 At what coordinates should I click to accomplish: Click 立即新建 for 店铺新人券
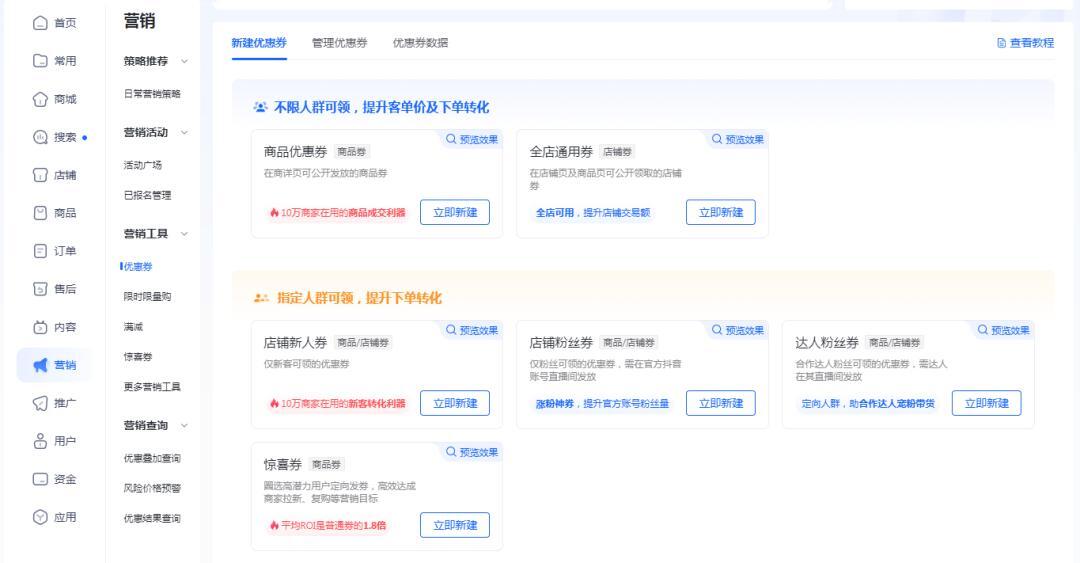tap(455, 403)
